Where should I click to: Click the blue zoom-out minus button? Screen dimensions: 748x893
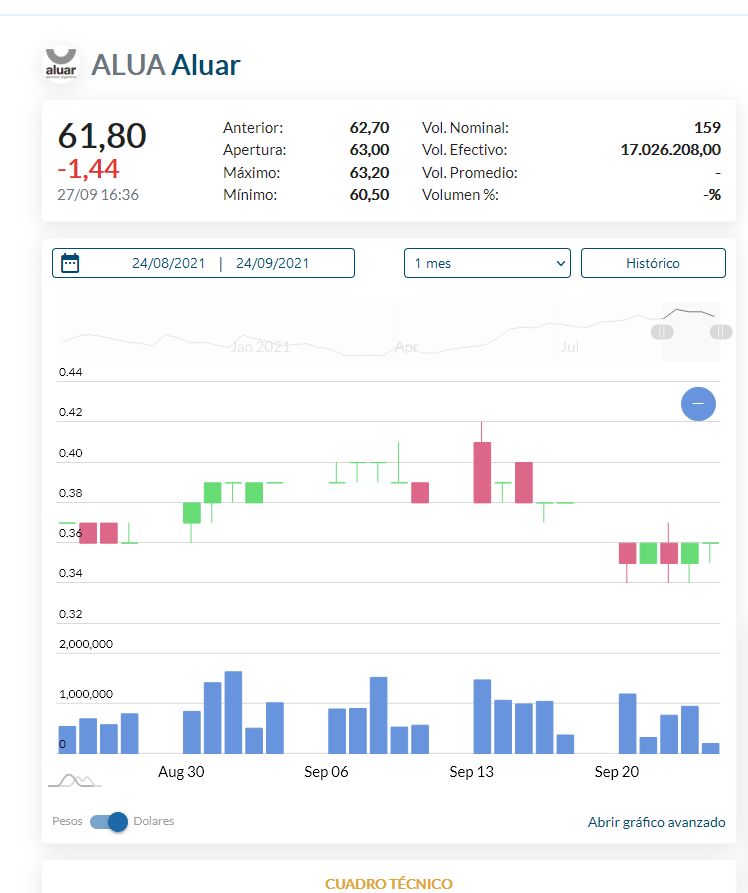pyautogui.click(x=698, y=404)
